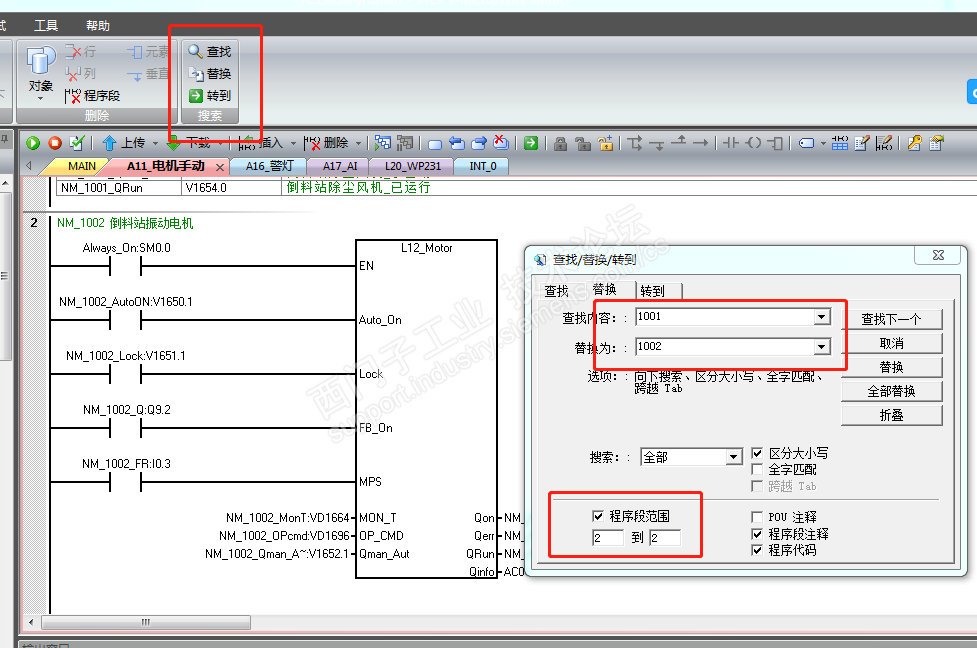Click the insert coil icon

pyautogui.click(x=753, y=143)
